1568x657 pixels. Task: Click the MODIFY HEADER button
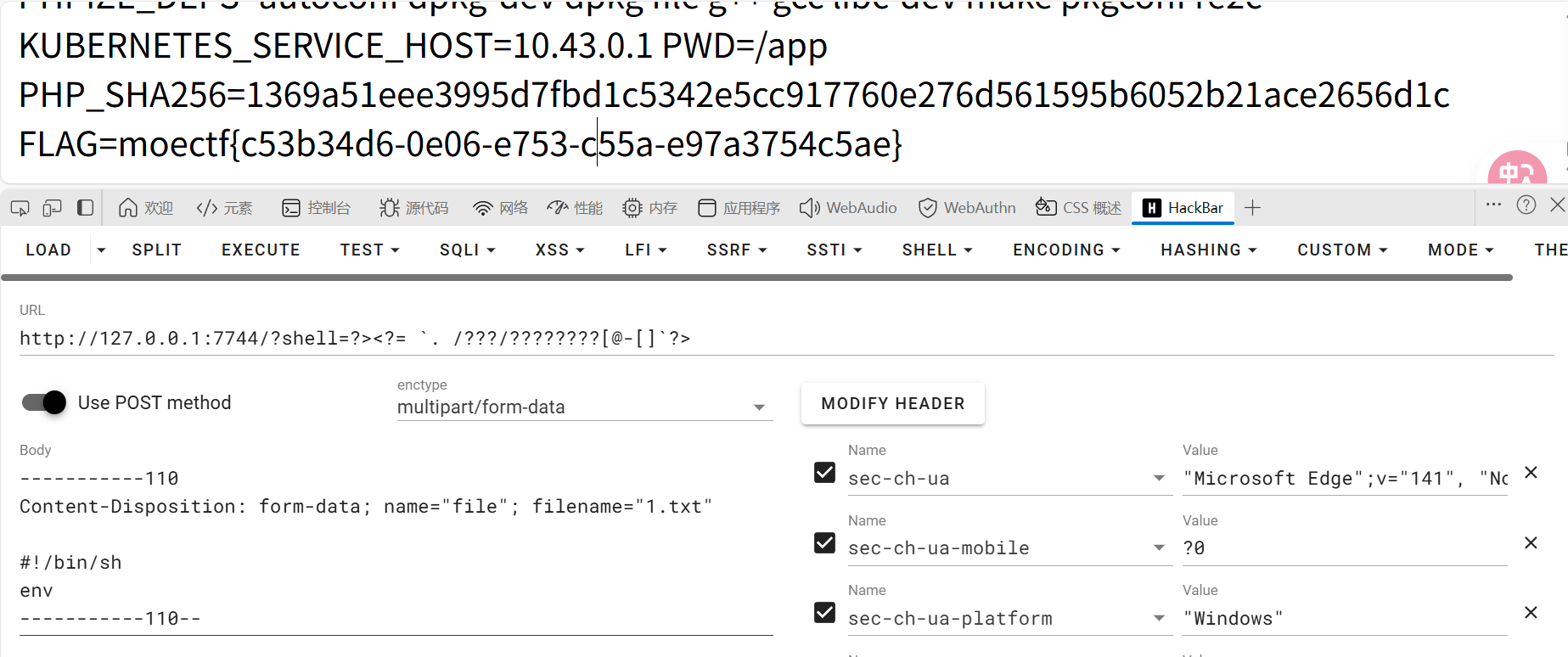(893, 403)
